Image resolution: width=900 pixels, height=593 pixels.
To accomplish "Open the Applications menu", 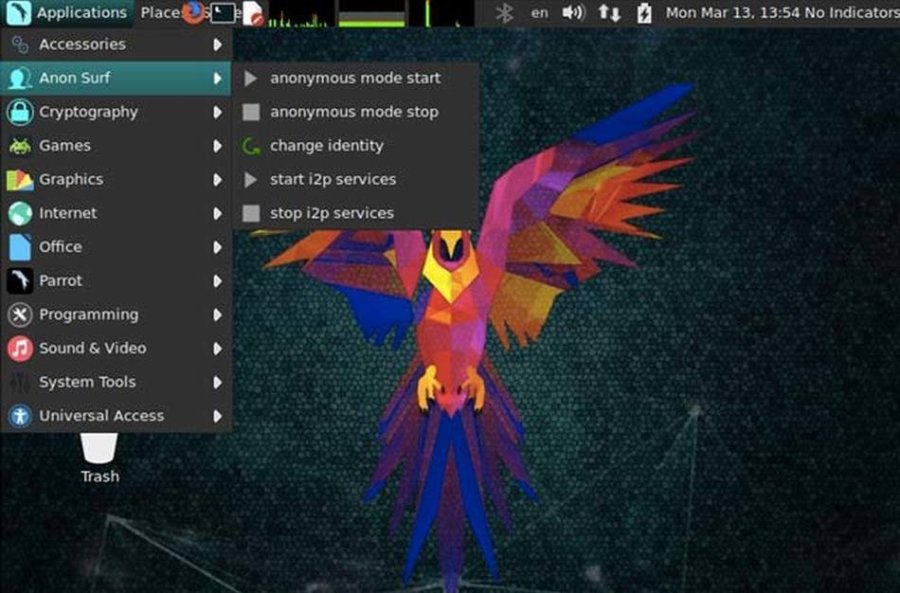I will [68, 13].
